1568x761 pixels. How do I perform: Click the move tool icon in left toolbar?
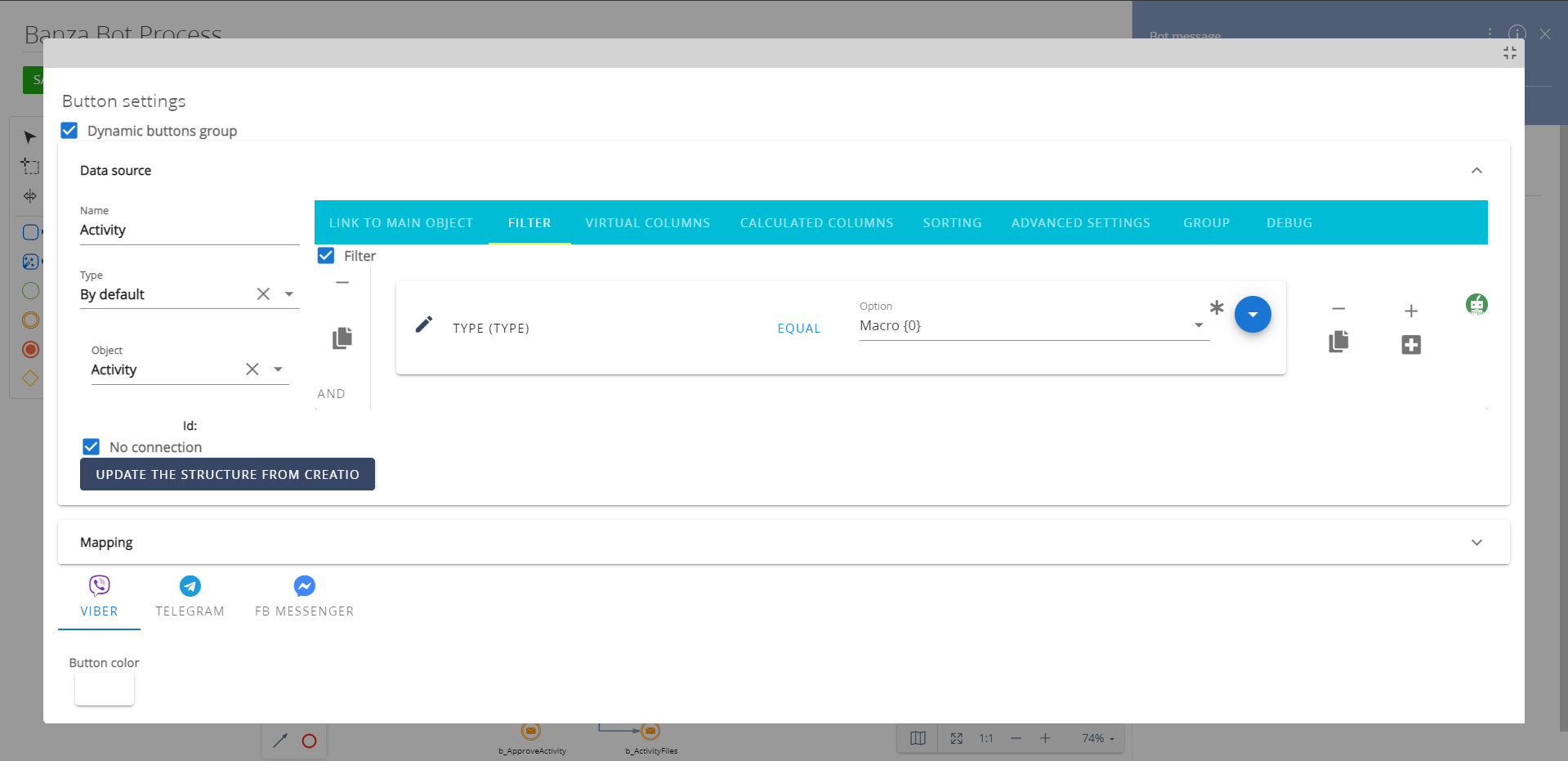click(x=29, y=196)
